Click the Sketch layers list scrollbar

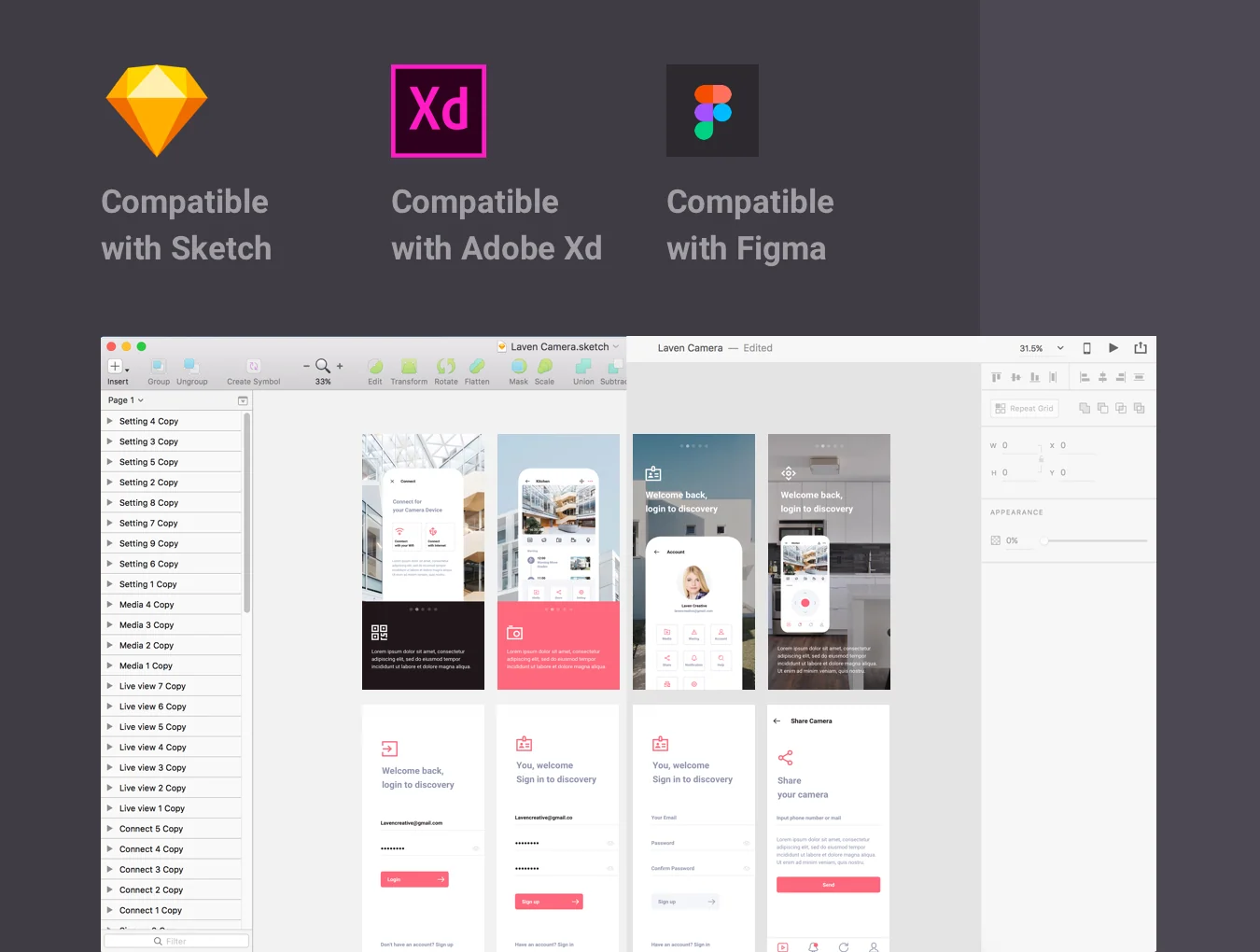(x=246, y=512)
